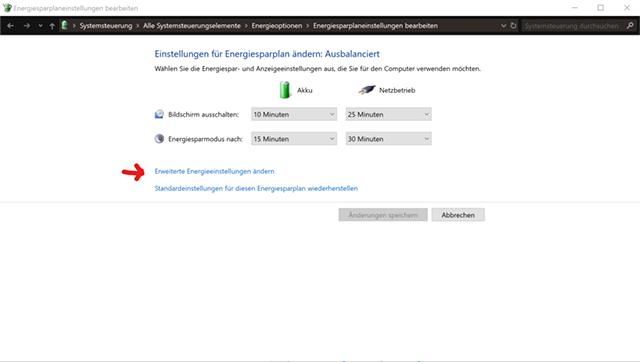This screenshot has width=640, height=362.
Task: Click the Bildschirm ausschalten label
Action: pyautogui.click(x=204, y=115)
